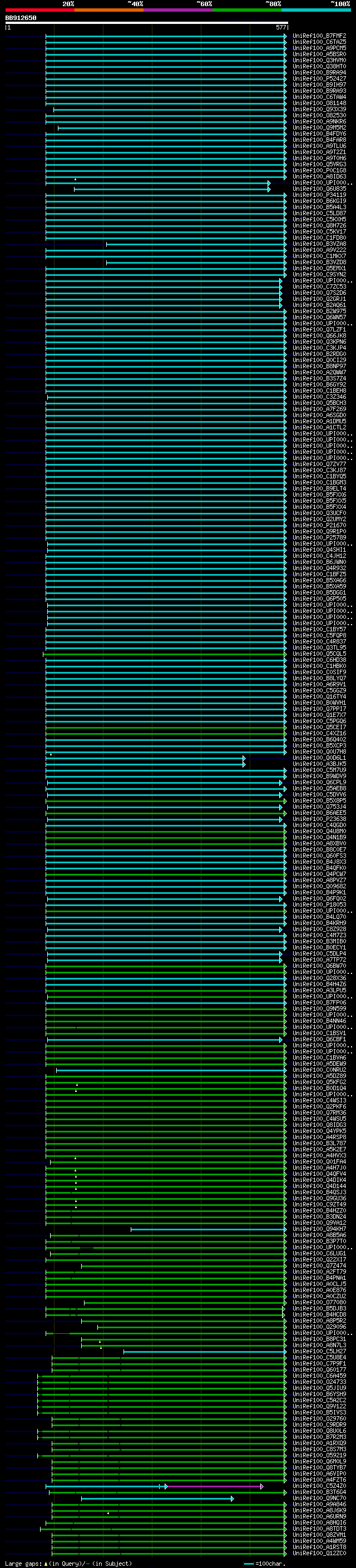Viewport: 356px width, 1568px height.
Task: Click the query name BB912650
Action: [x=21, y=18]
